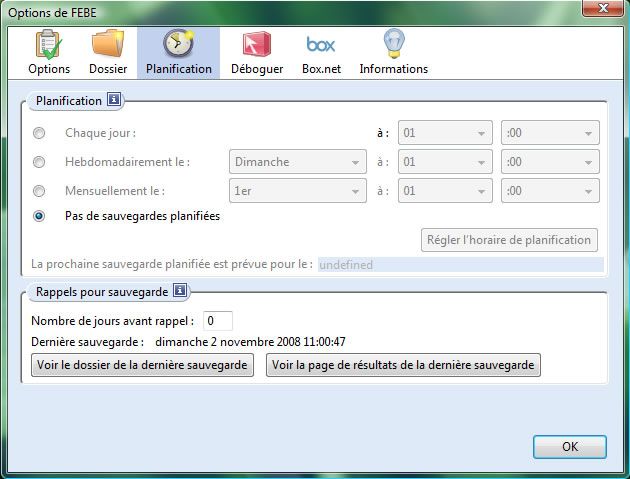This screenshot has height=479, width=630.
Task: Click the date dimanche 2 novembre 2008 11:00:47
Action: tap(250, 342)
